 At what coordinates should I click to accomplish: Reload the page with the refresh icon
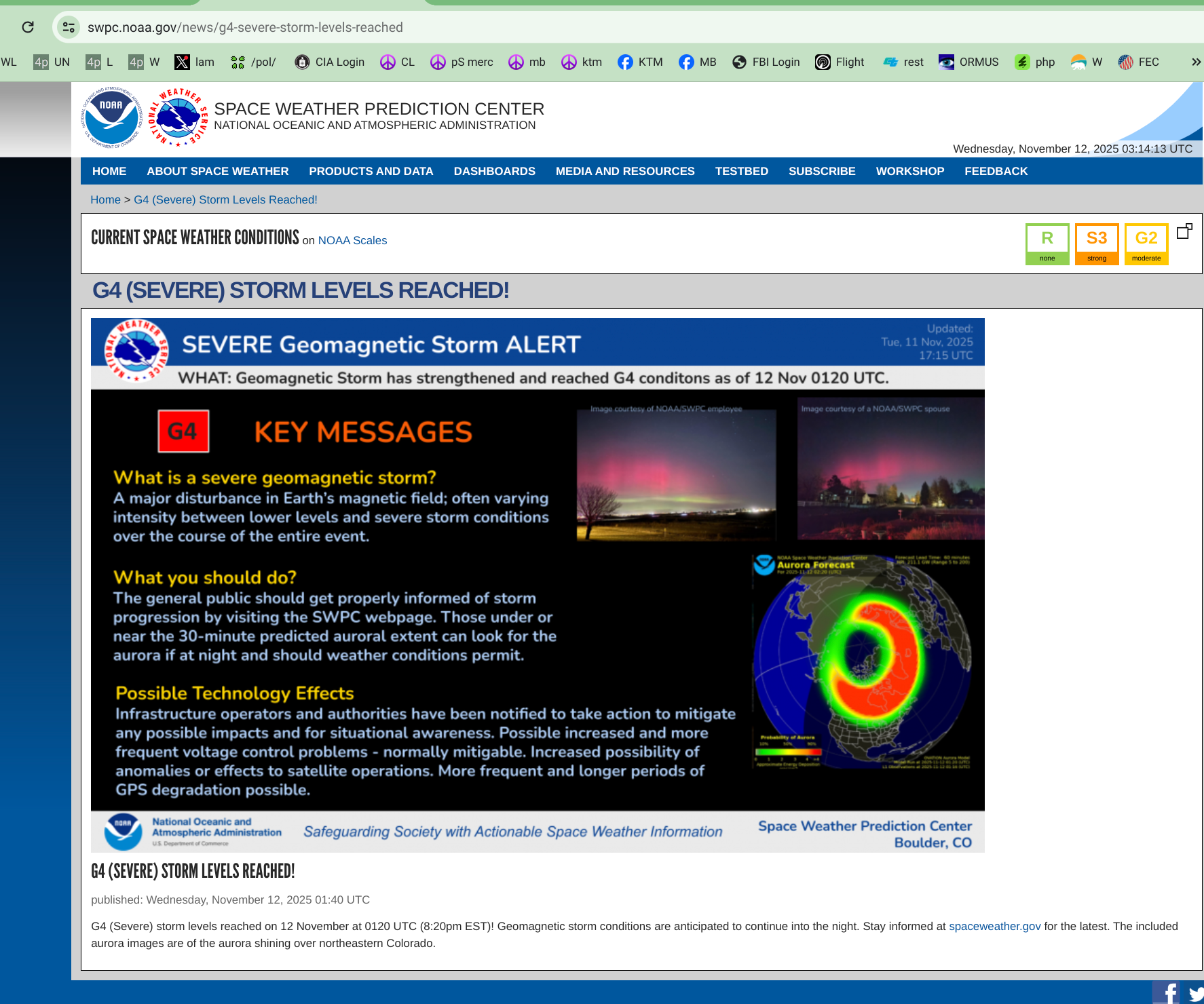tap(28, 27)
